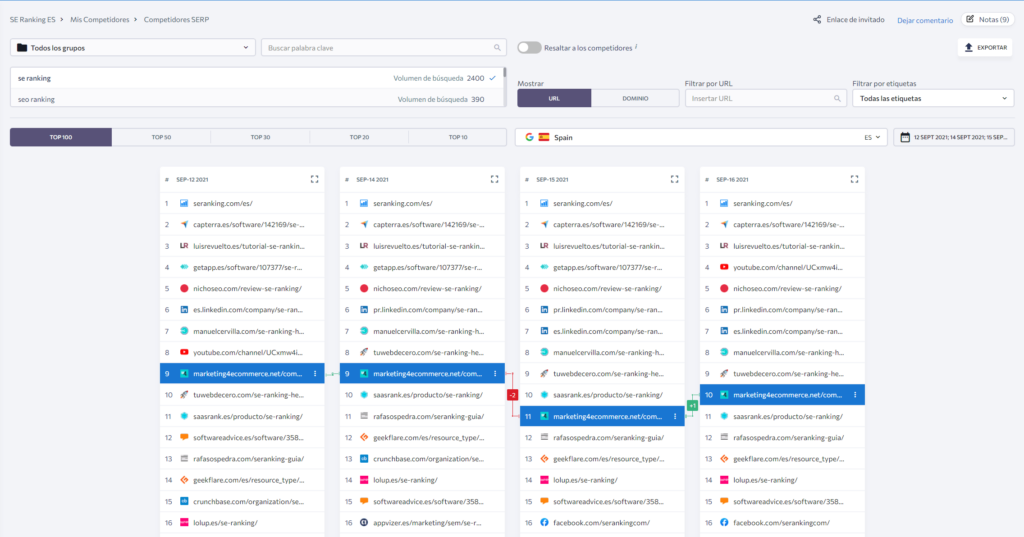Click saasrank.es link in SEP-16 column
This screenshot has width=1024, height=537.
(788, 416)
